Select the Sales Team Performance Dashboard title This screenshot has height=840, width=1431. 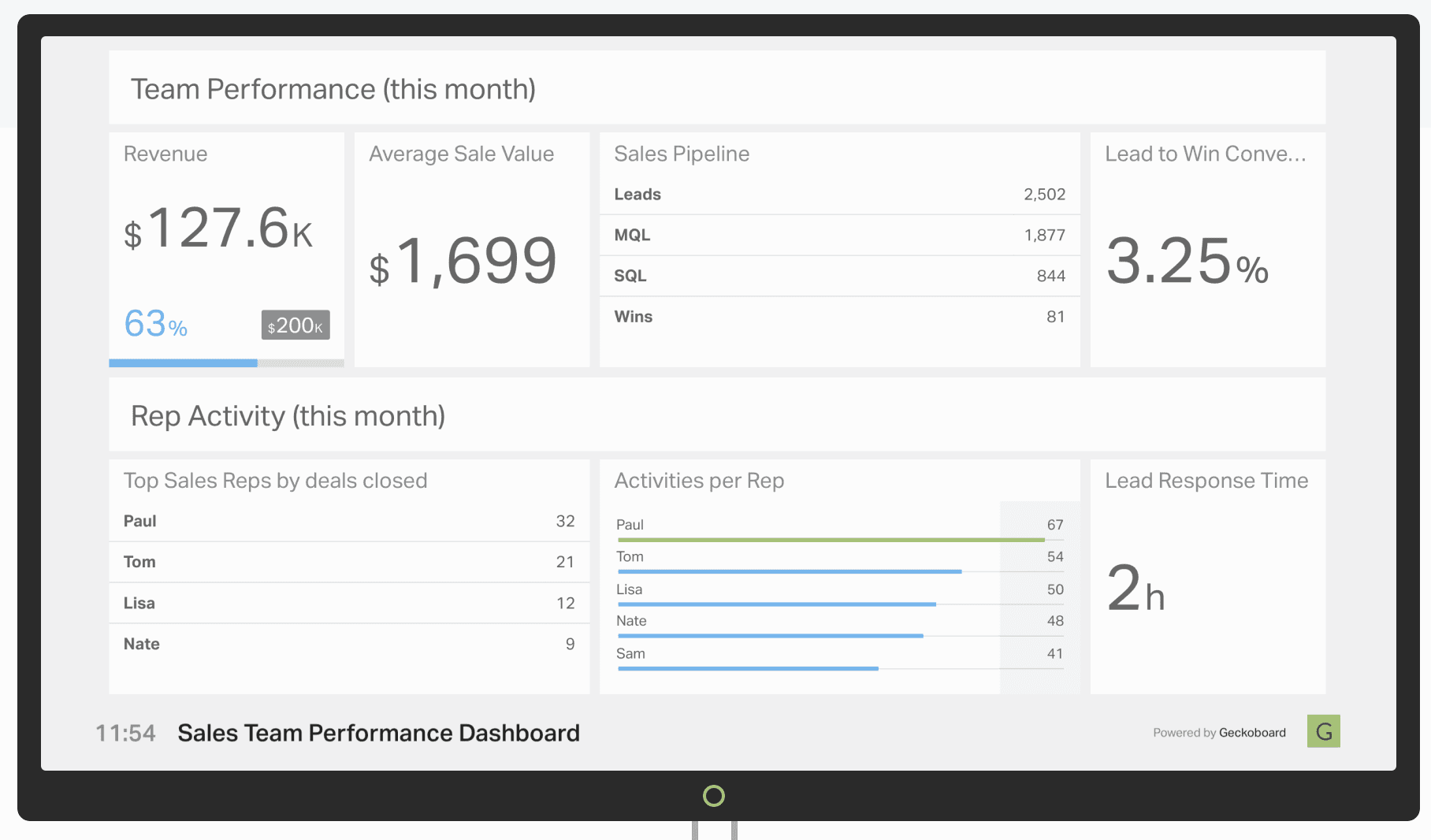379,733
